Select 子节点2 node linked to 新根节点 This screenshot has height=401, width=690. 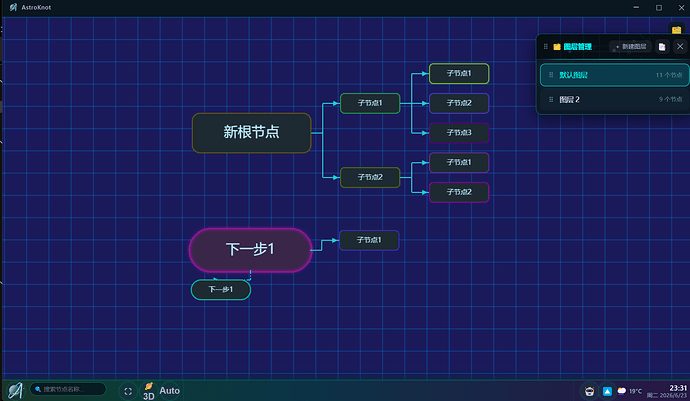[370, 177]
